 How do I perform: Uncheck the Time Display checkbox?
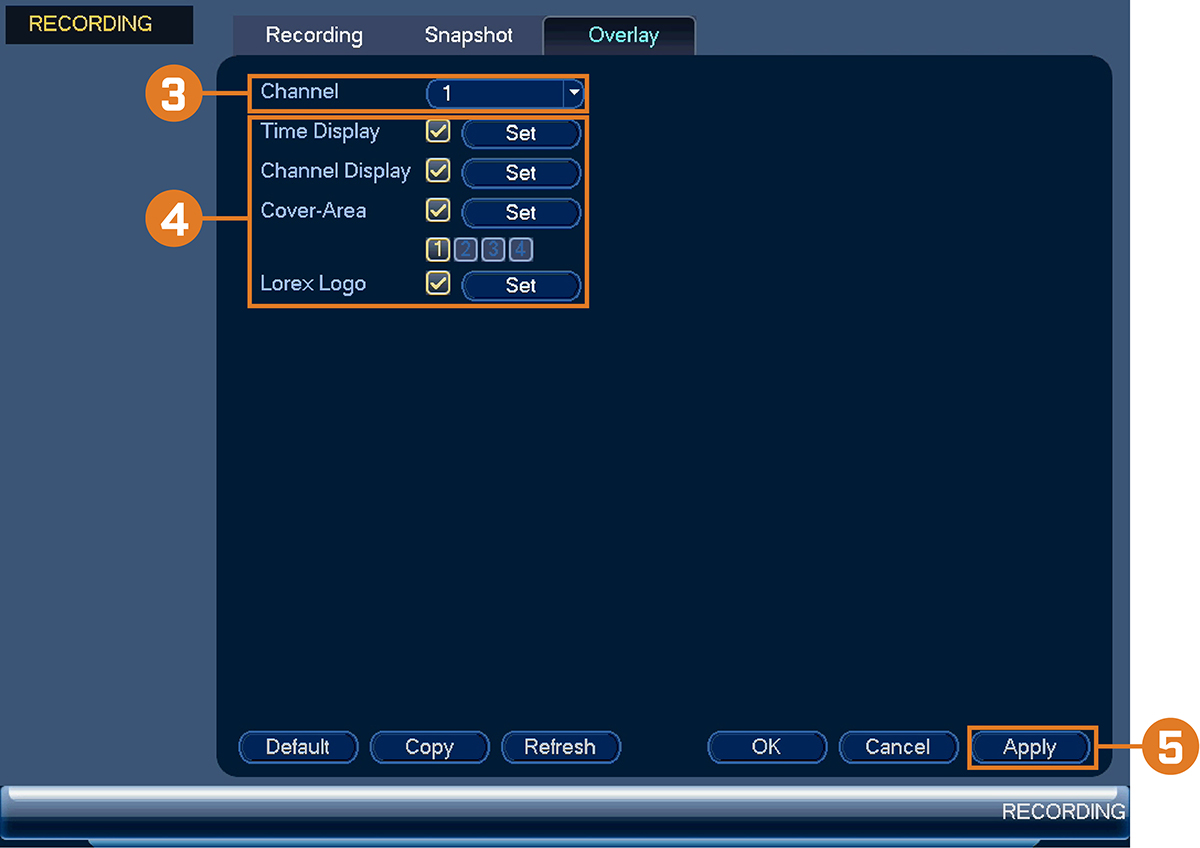tap(438, 132)
